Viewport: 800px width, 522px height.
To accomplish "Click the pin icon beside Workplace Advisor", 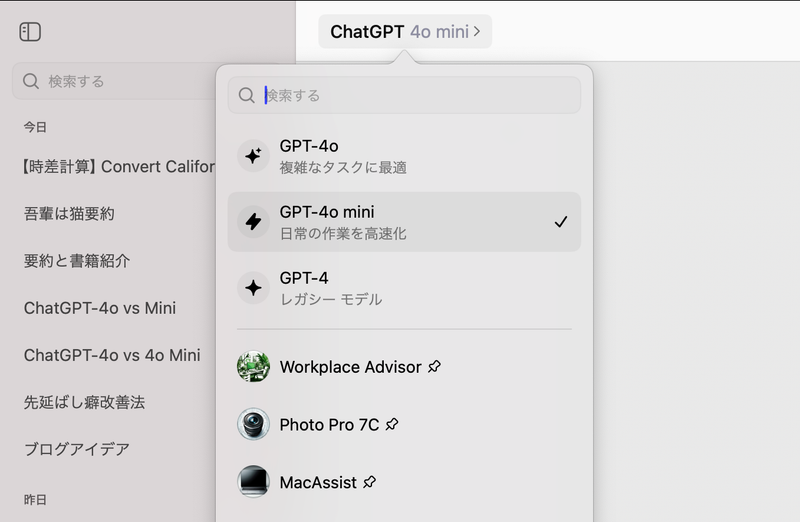I will coord(434,366).
